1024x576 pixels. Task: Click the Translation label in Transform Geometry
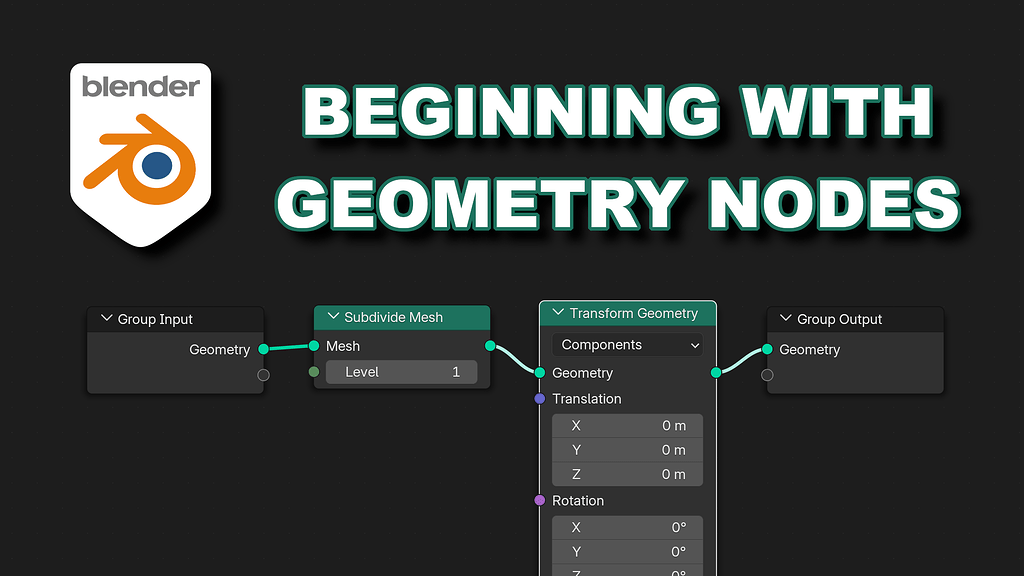[586, 398]
